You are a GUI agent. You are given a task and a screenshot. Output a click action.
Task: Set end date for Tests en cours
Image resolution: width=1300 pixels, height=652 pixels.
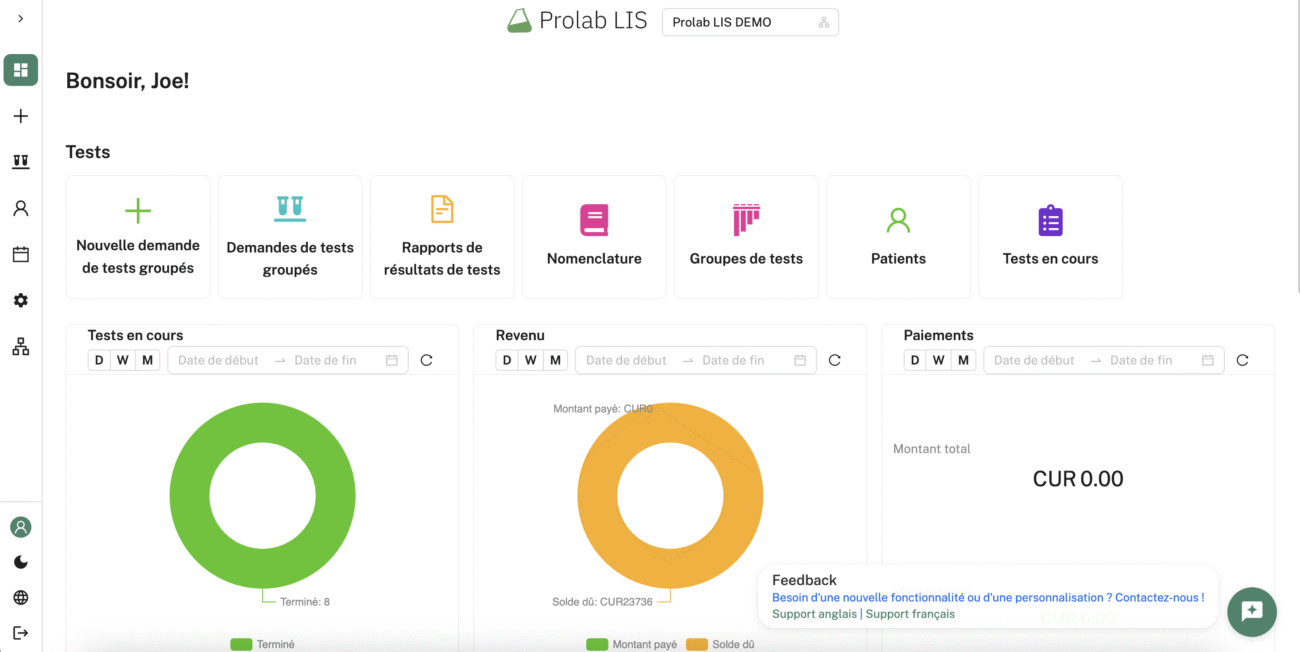325,360
